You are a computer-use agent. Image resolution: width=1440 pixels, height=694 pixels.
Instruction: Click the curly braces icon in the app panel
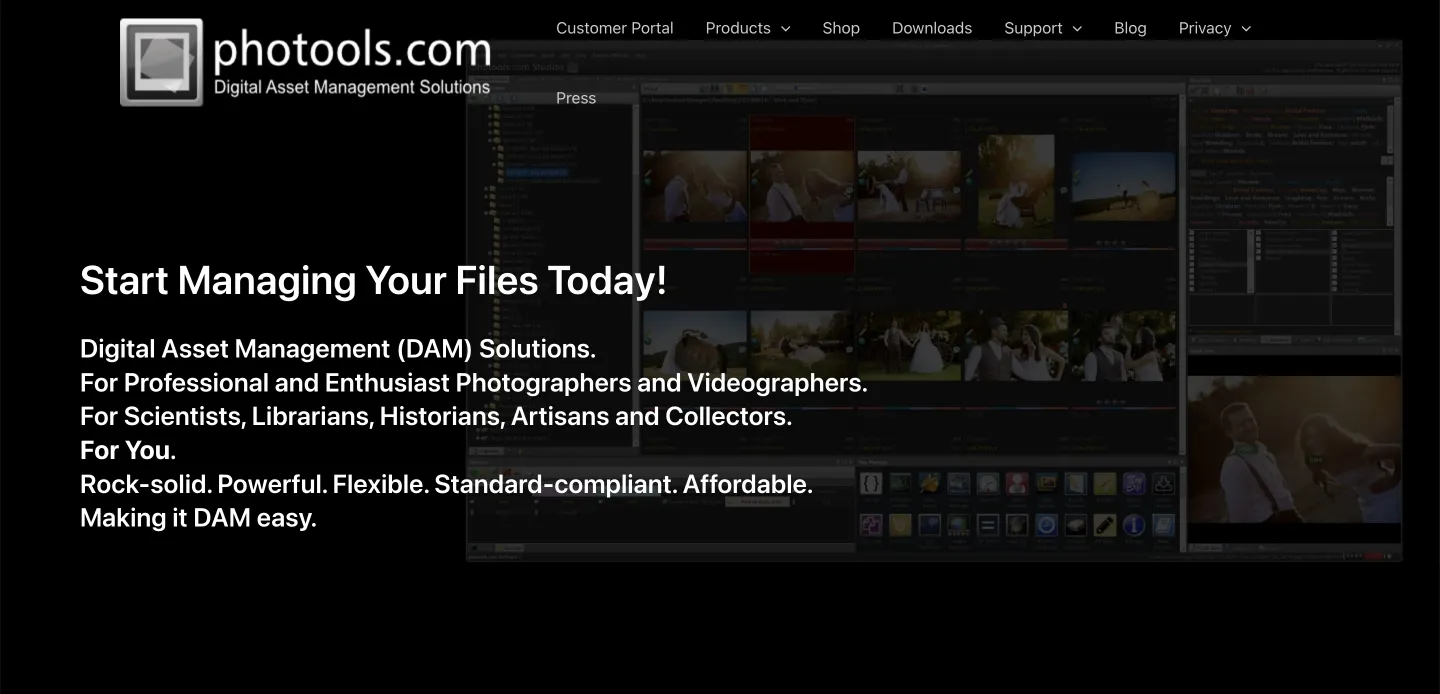point(871,484)
